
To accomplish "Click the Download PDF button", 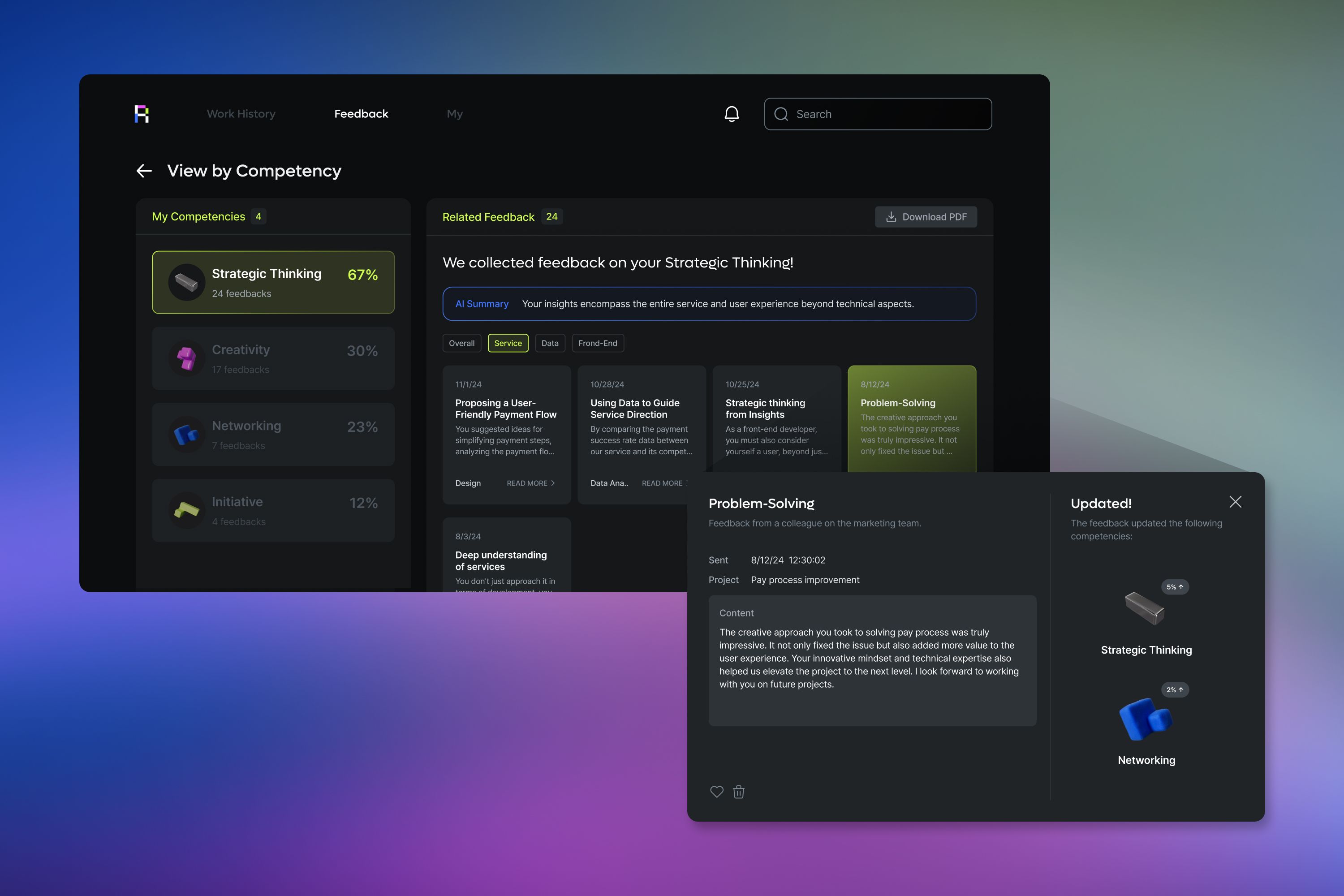I will tap(926, 216).
